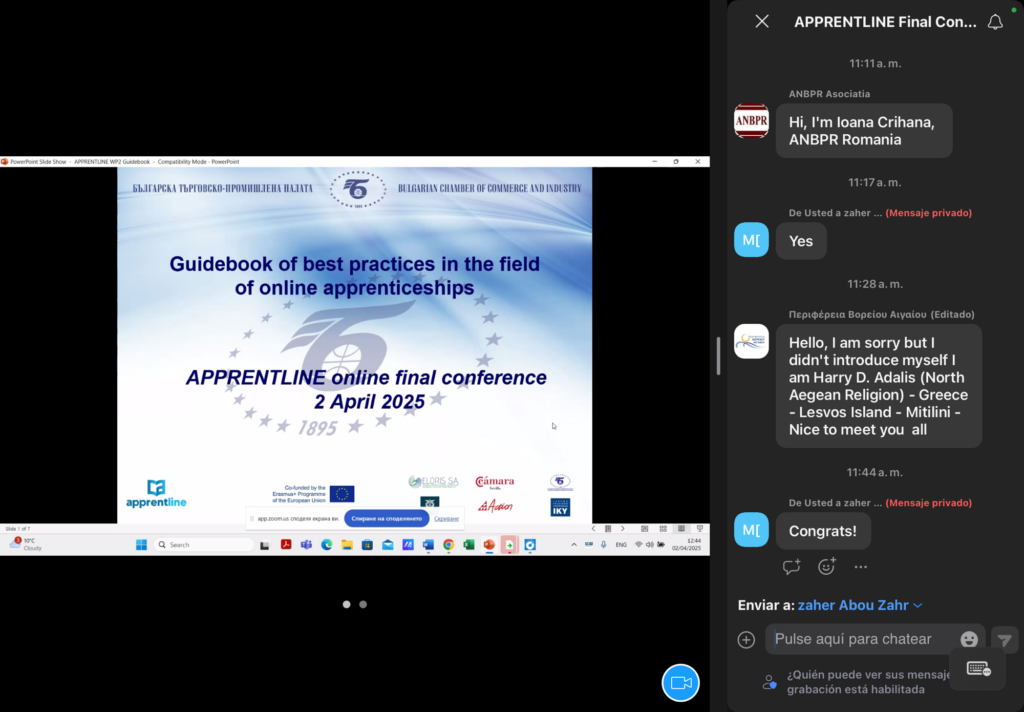Switch to the second page dot indicator
The image size is (1024, 712).
pyautogui.click(x=363, y=604)
